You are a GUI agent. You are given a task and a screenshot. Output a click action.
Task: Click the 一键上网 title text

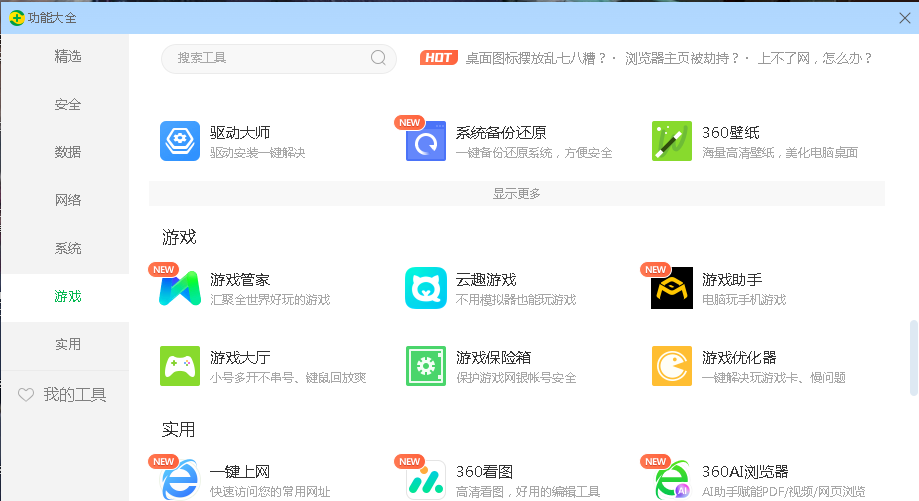click(x=240, y=472)
